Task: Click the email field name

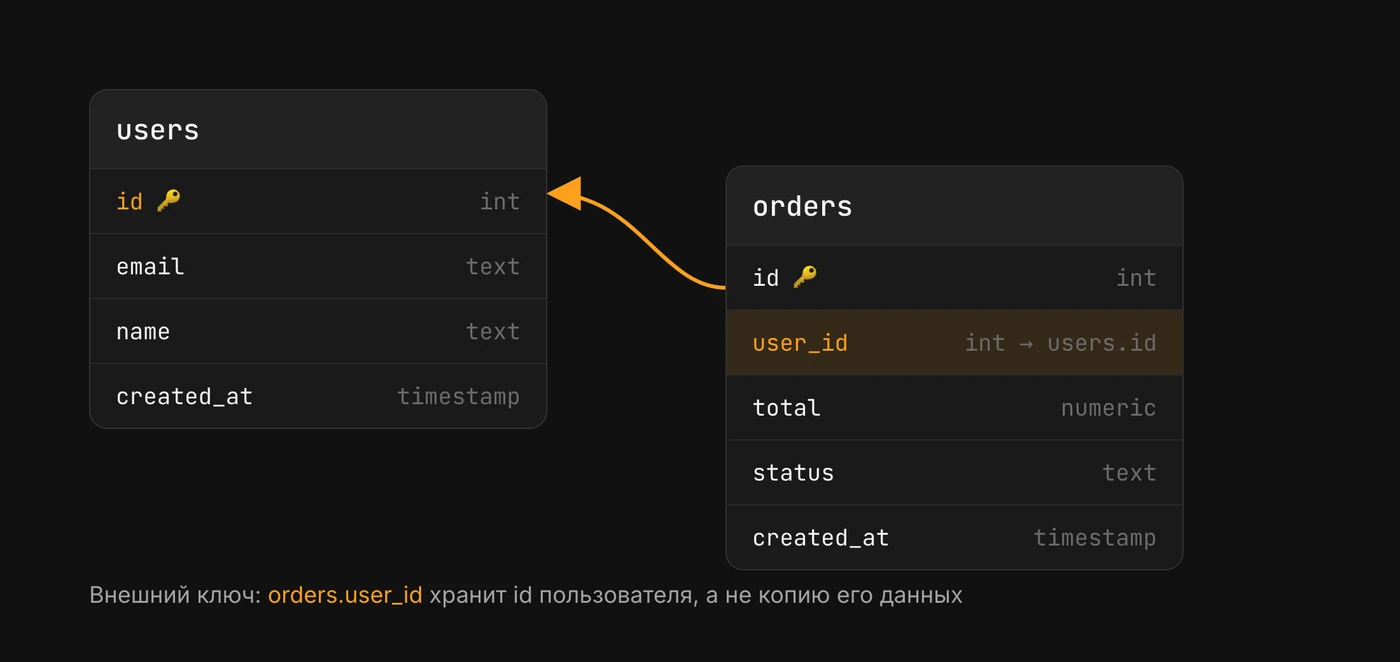Action: click(150, 266)
